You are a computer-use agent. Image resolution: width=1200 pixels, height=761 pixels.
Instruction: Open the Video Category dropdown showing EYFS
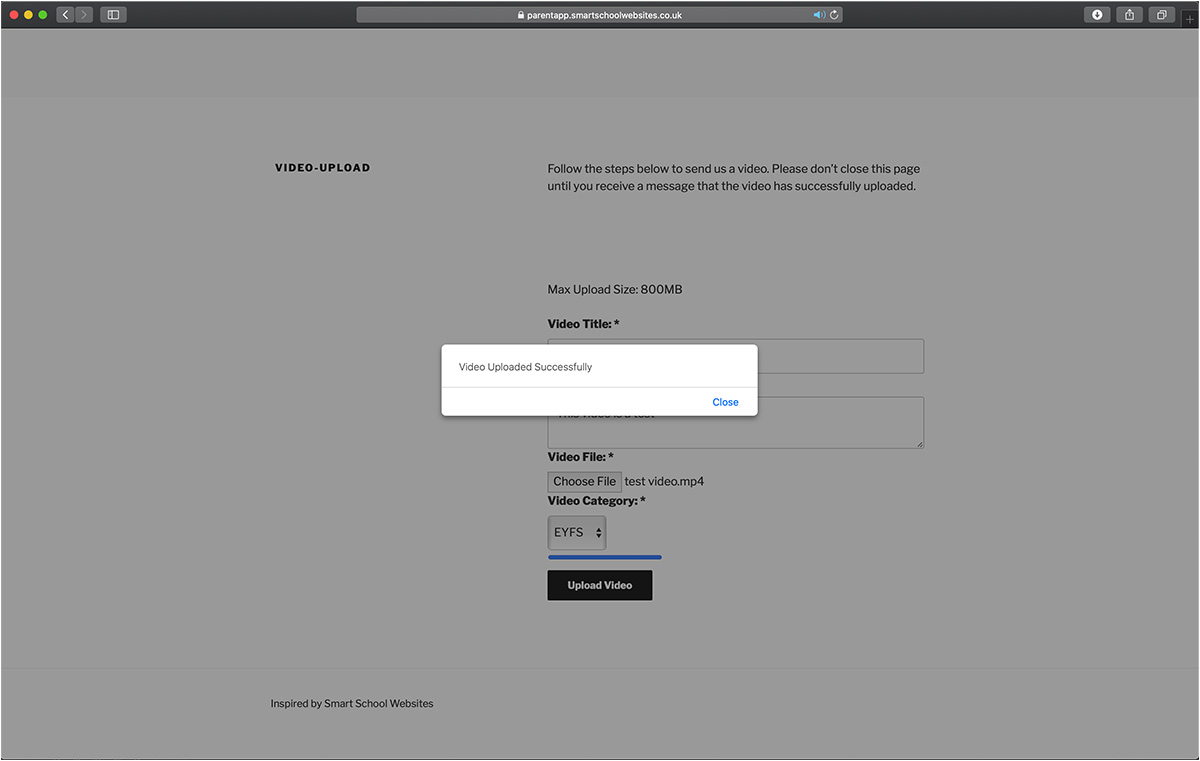[577, 533]
